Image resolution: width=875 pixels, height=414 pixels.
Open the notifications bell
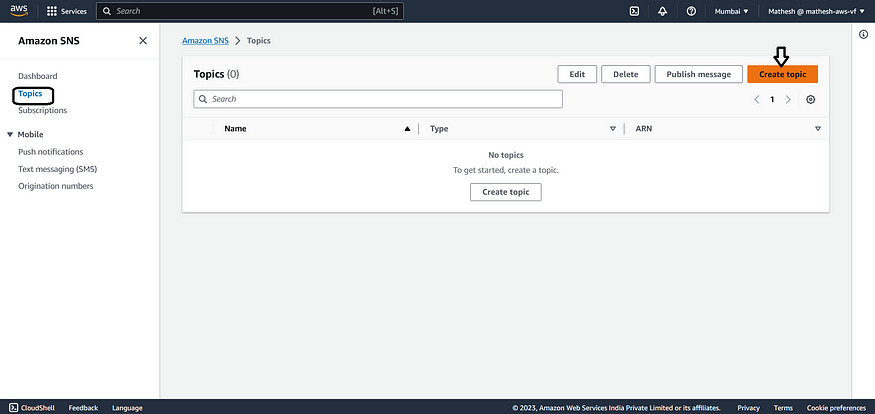click(662, 11)
